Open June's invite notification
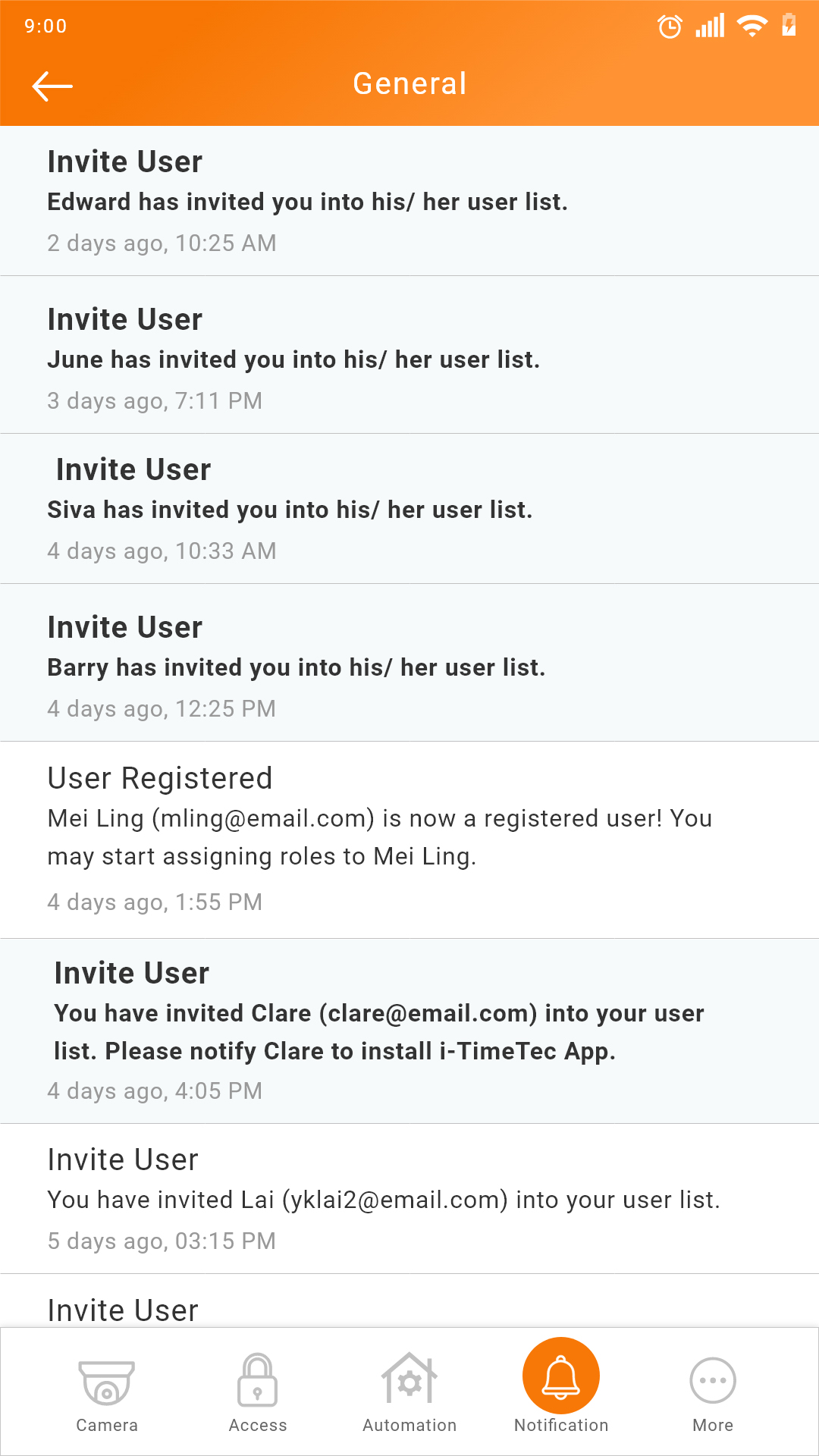This screenshot has height=1456, width=819. [409, 355]
